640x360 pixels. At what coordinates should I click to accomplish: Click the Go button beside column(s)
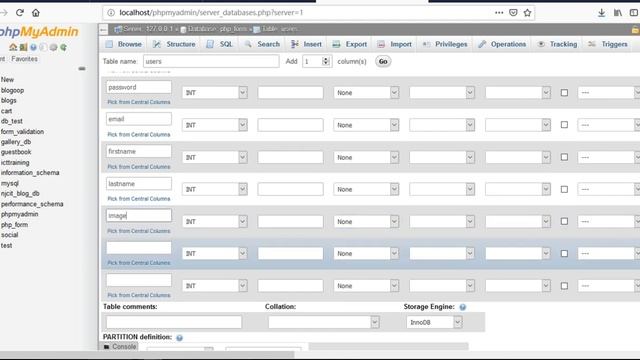point(383,62)
